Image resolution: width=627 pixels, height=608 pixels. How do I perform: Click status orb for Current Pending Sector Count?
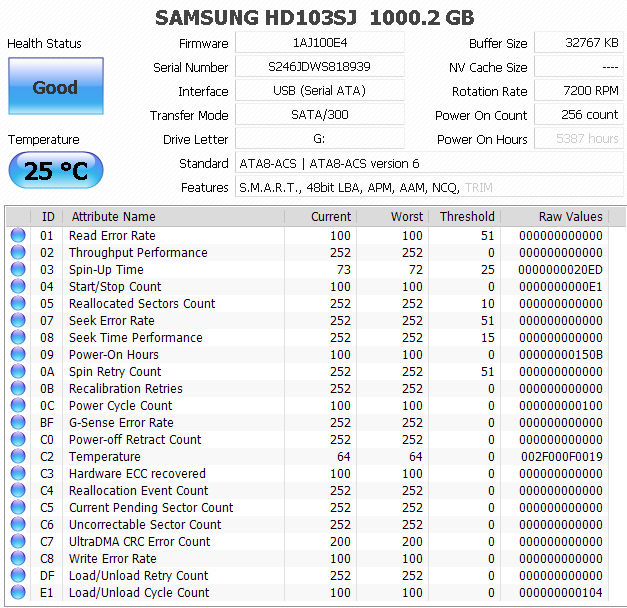pyautogui.click(x=18, y=507)
